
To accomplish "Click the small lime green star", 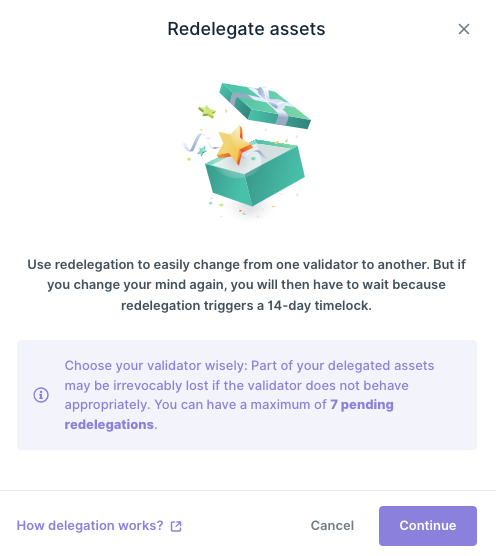I will tap(207, 111).
